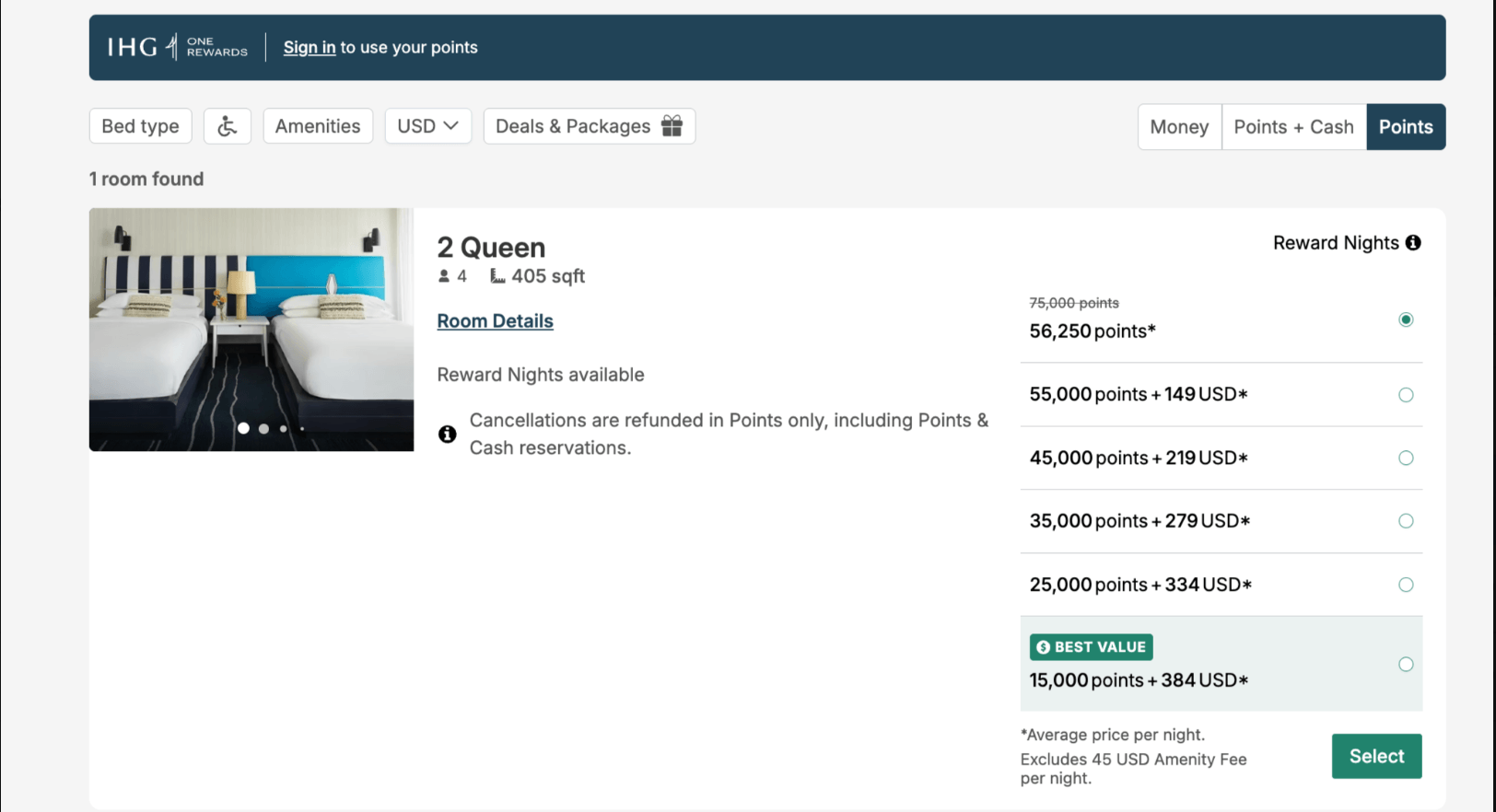Switch to the Points + Cash tab
The height and width of the screenshot is (812, 1496).
click(x=1294, y=127)
